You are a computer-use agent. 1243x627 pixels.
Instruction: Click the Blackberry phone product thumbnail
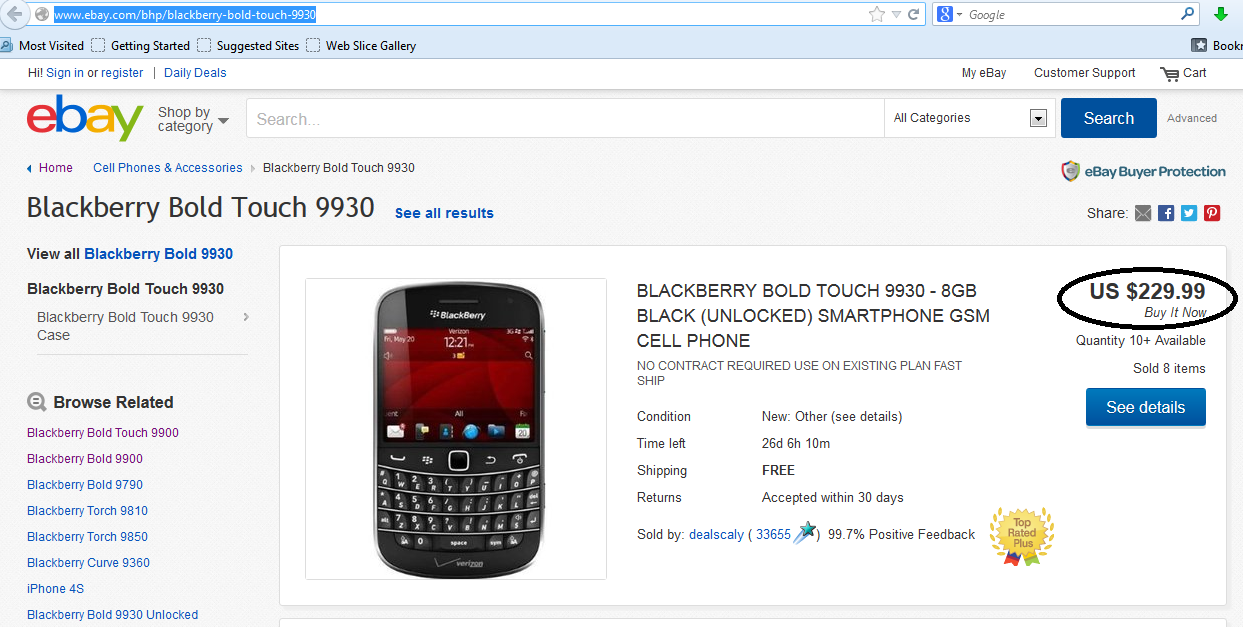456,429
